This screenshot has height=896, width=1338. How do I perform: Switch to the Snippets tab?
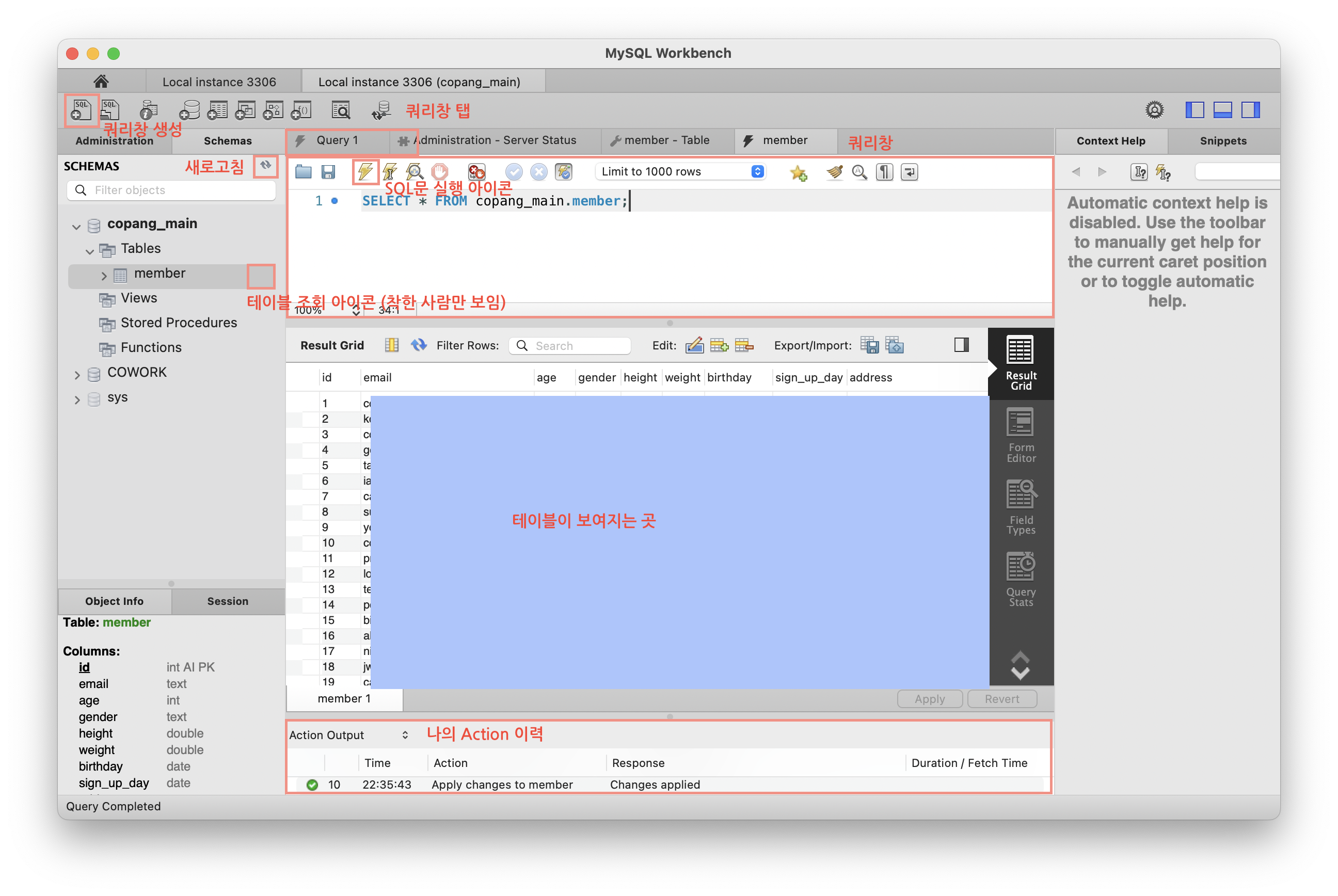pos(1222,140)
